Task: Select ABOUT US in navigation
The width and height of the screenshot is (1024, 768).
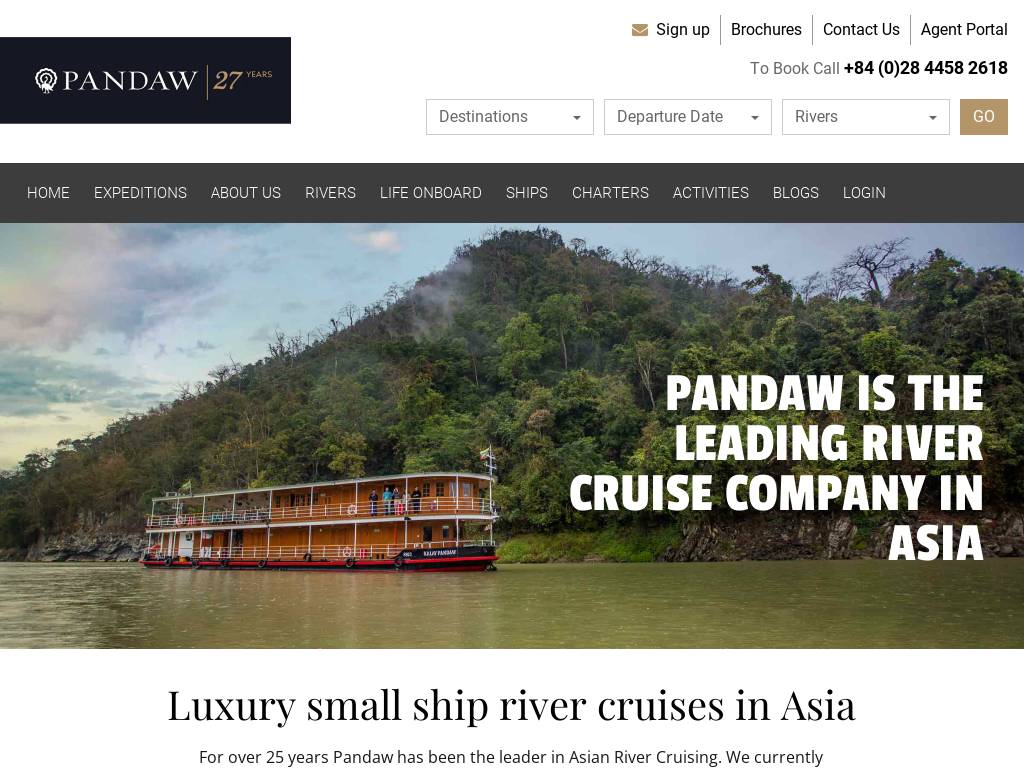Action: tap(246, 193)
